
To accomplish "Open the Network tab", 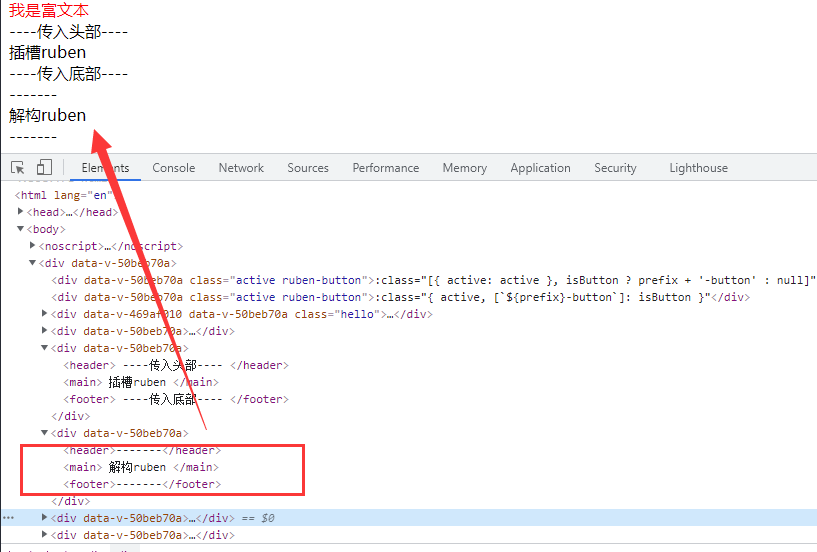I will 241,168.
